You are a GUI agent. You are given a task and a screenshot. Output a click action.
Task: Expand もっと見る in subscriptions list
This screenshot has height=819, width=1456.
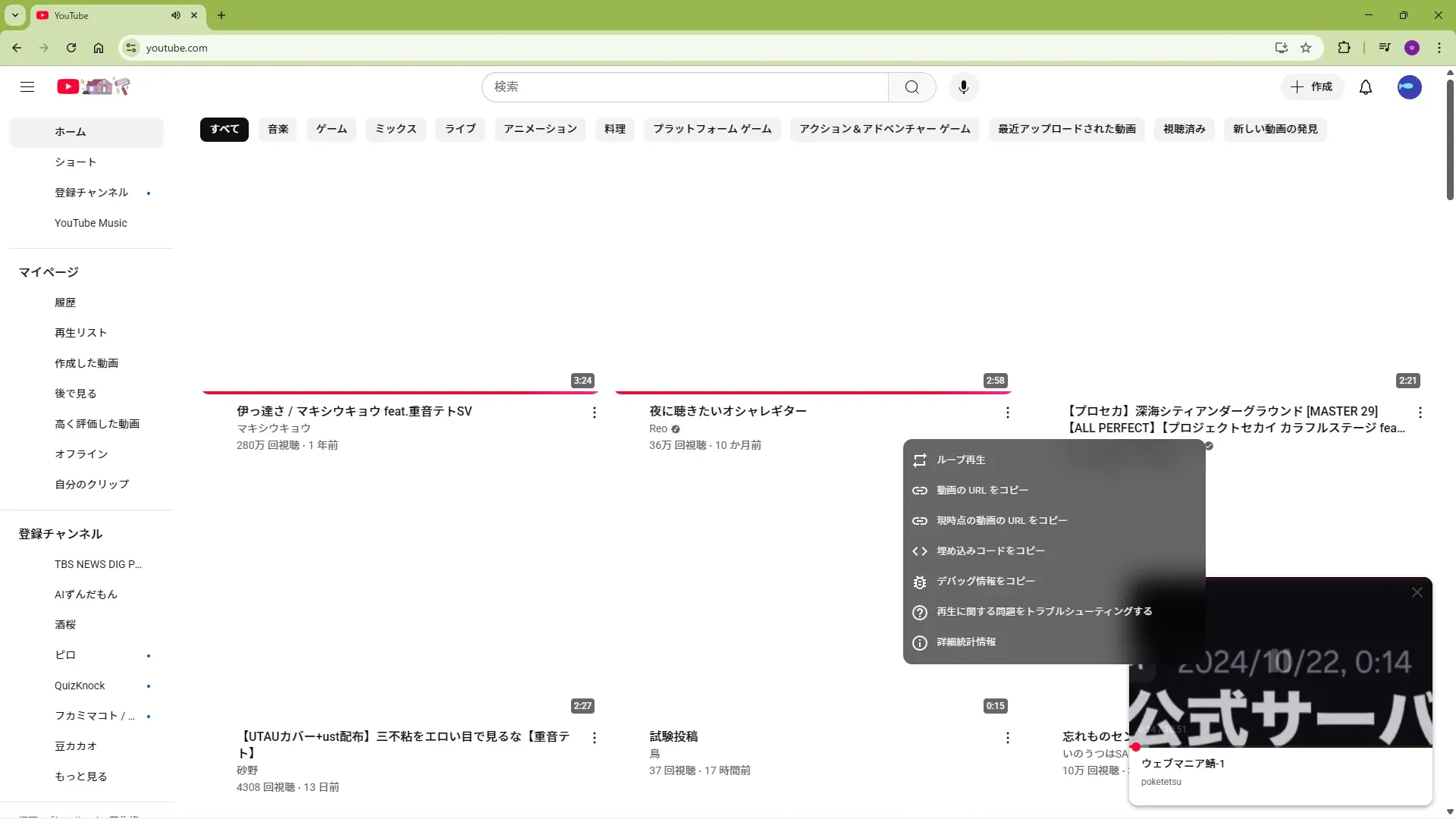80,777
